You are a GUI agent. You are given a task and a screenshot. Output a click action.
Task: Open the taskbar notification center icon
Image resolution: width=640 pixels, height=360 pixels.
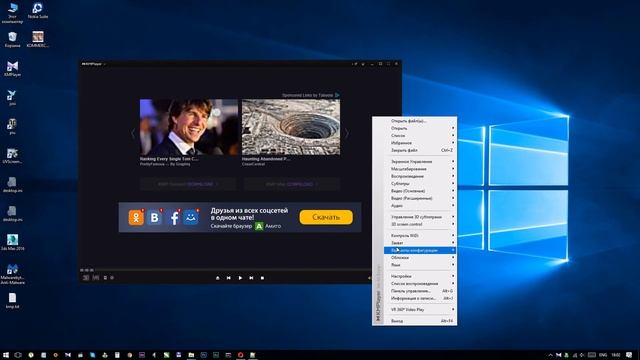629,355
